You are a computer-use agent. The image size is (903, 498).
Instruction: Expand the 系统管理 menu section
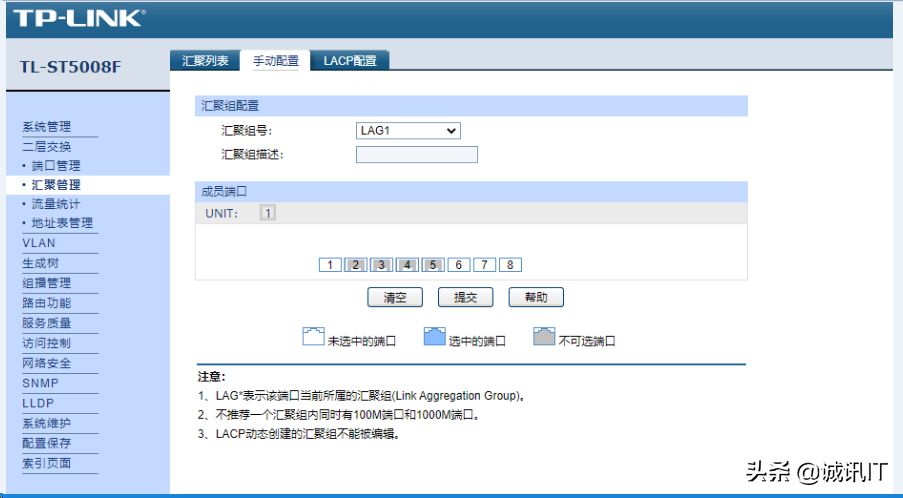click(x=47, y=127)
